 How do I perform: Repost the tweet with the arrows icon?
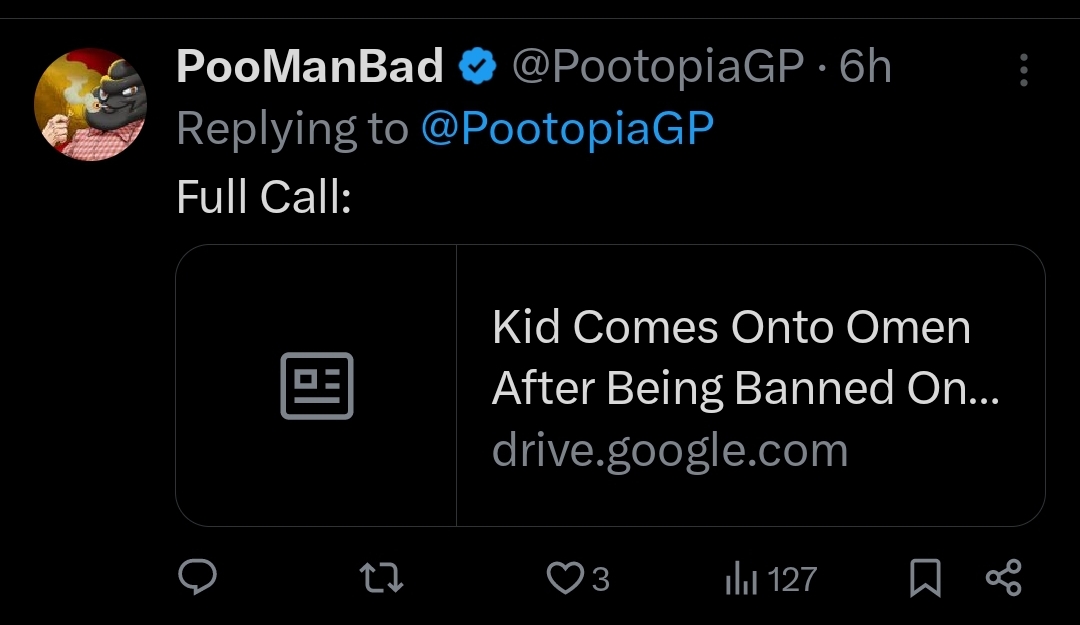tap(381, 578)
